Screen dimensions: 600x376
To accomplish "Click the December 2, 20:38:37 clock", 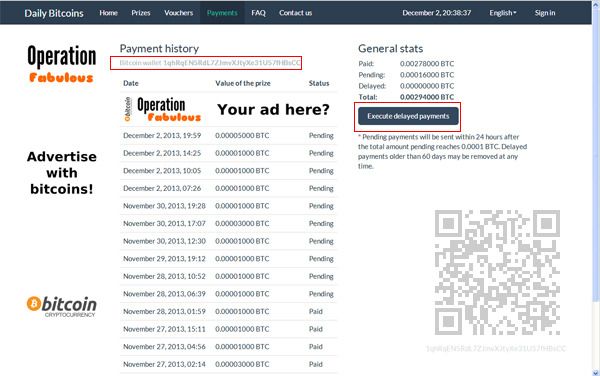I will 437,13.
